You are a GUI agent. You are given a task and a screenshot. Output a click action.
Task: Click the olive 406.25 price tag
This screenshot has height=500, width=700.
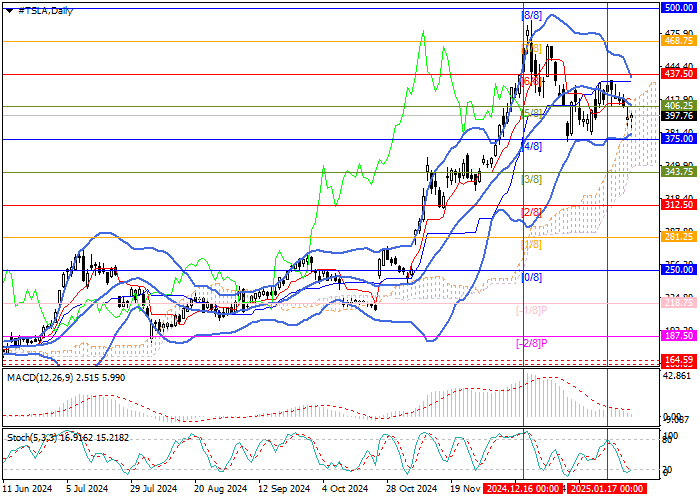[679, 105]
